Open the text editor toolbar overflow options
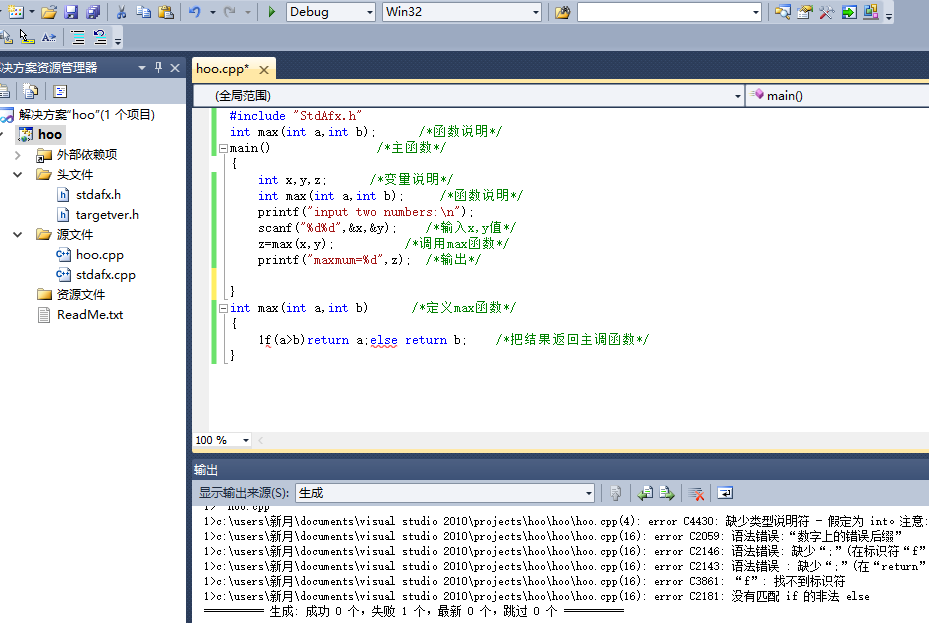Viewport: 929px width, 623px height. point(118,40)
